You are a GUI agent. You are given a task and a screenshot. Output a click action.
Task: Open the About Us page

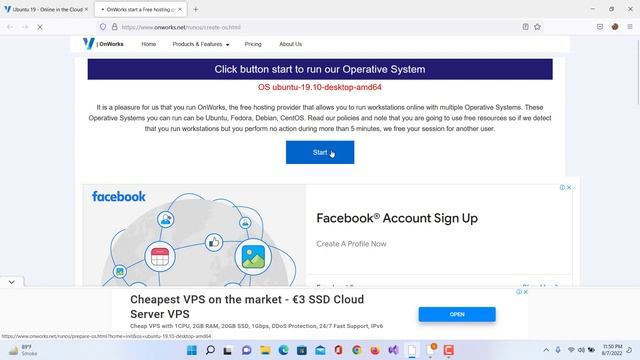pyautogui.click(x=290, y=44)
